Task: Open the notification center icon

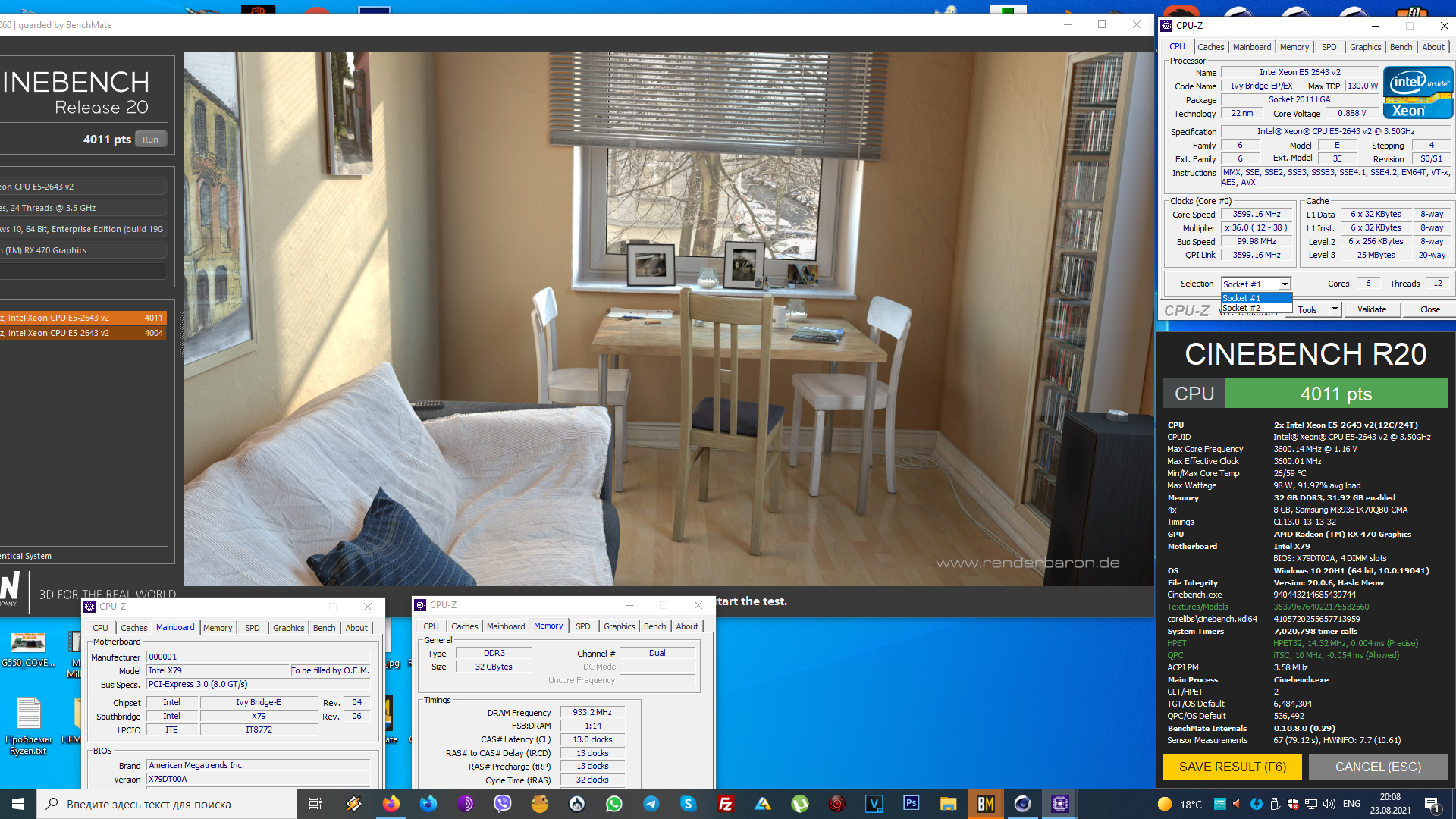Action: click(x=1432, y=804)
